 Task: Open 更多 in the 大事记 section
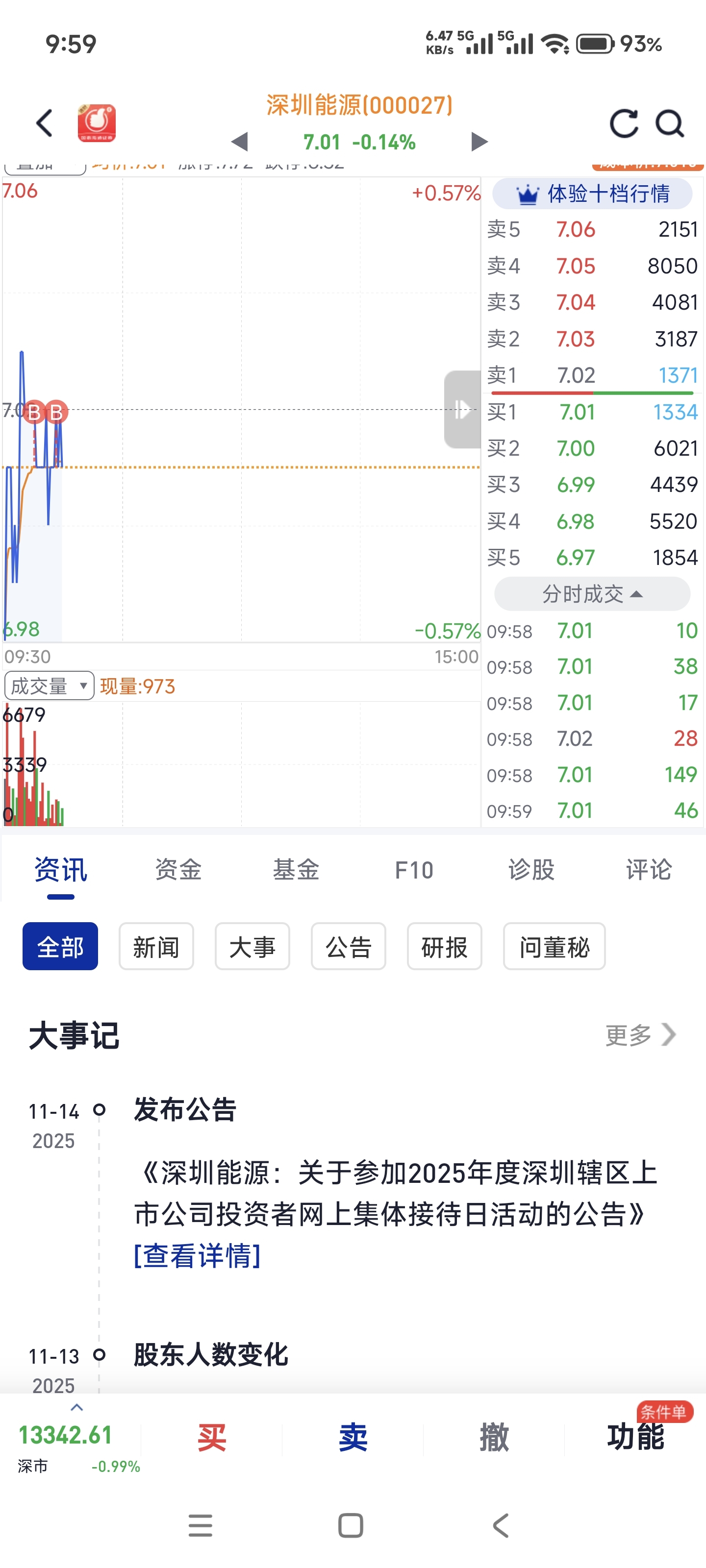click(x=640, y=1035)
